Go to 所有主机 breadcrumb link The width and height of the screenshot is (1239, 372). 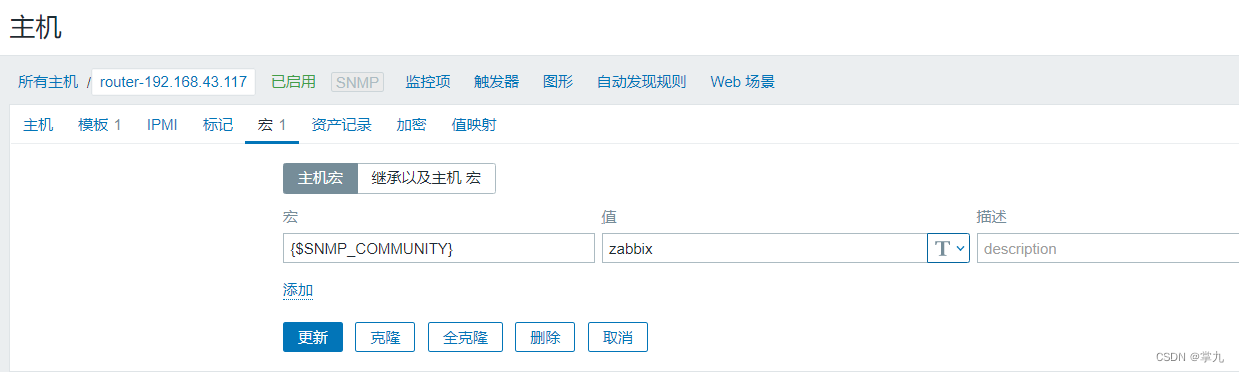[x=48, y=82]
